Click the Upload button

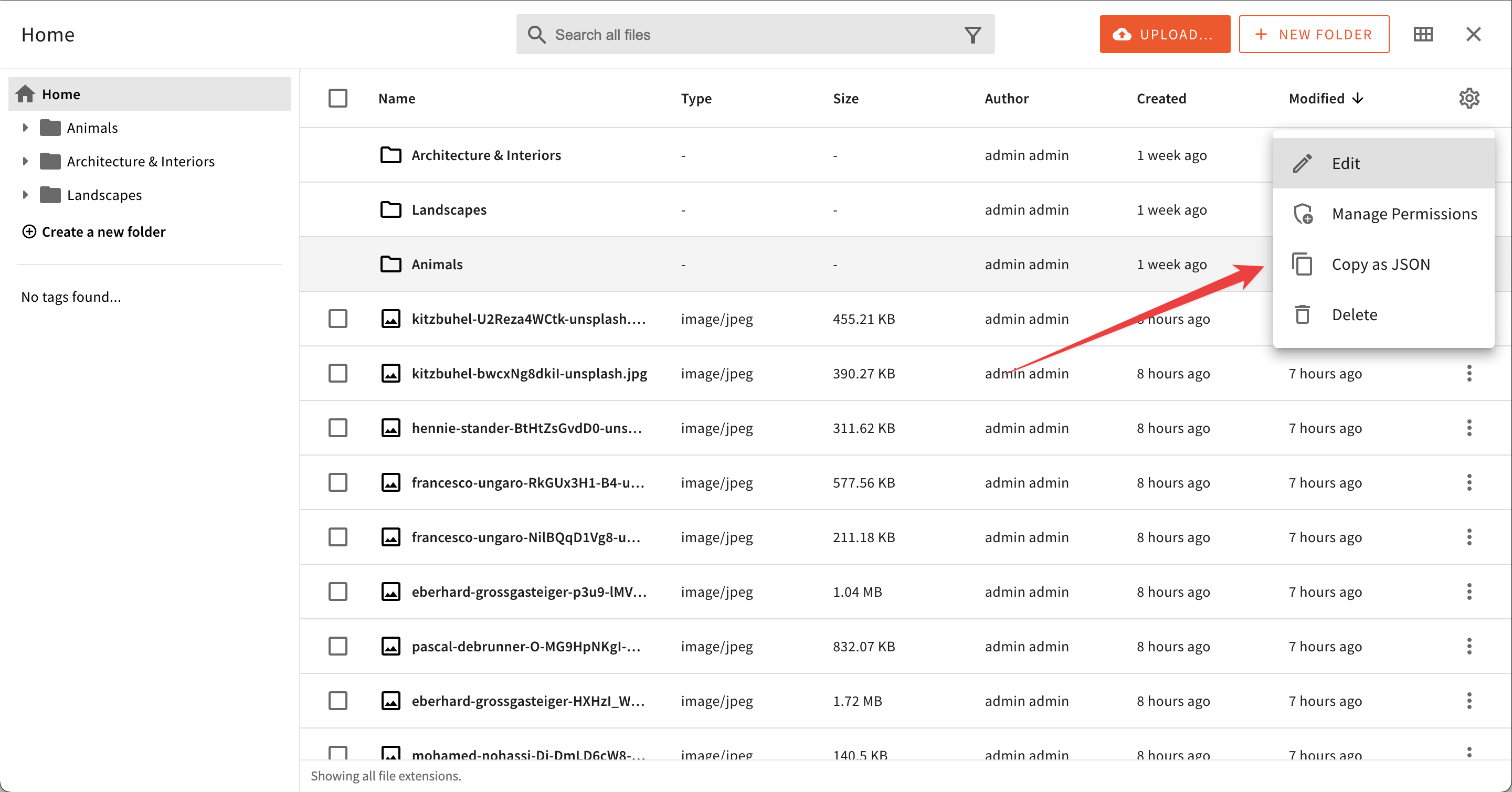pyautogui.click(x=1162, y=34)
